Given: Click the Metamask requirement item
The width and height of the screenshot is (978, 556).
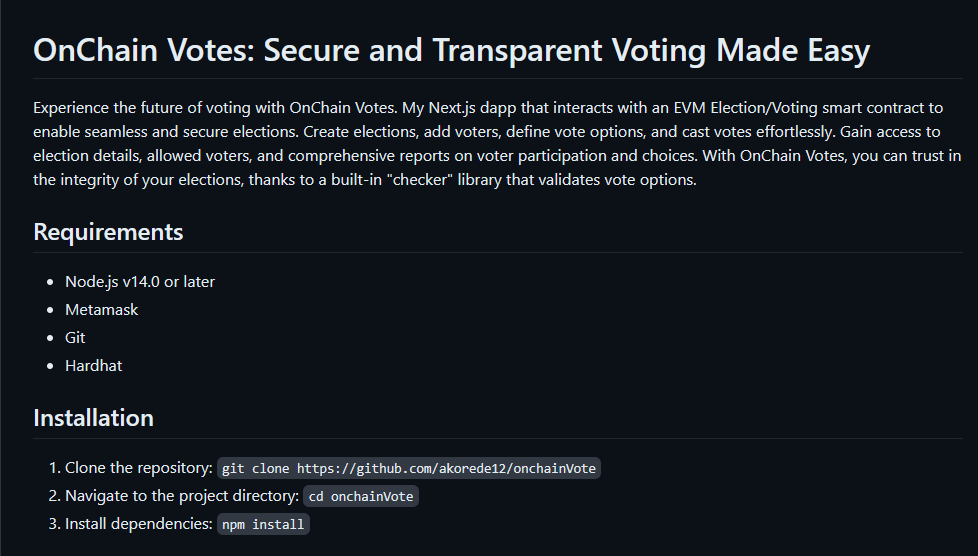Looking at the screenshot, I should pos(102,310).
